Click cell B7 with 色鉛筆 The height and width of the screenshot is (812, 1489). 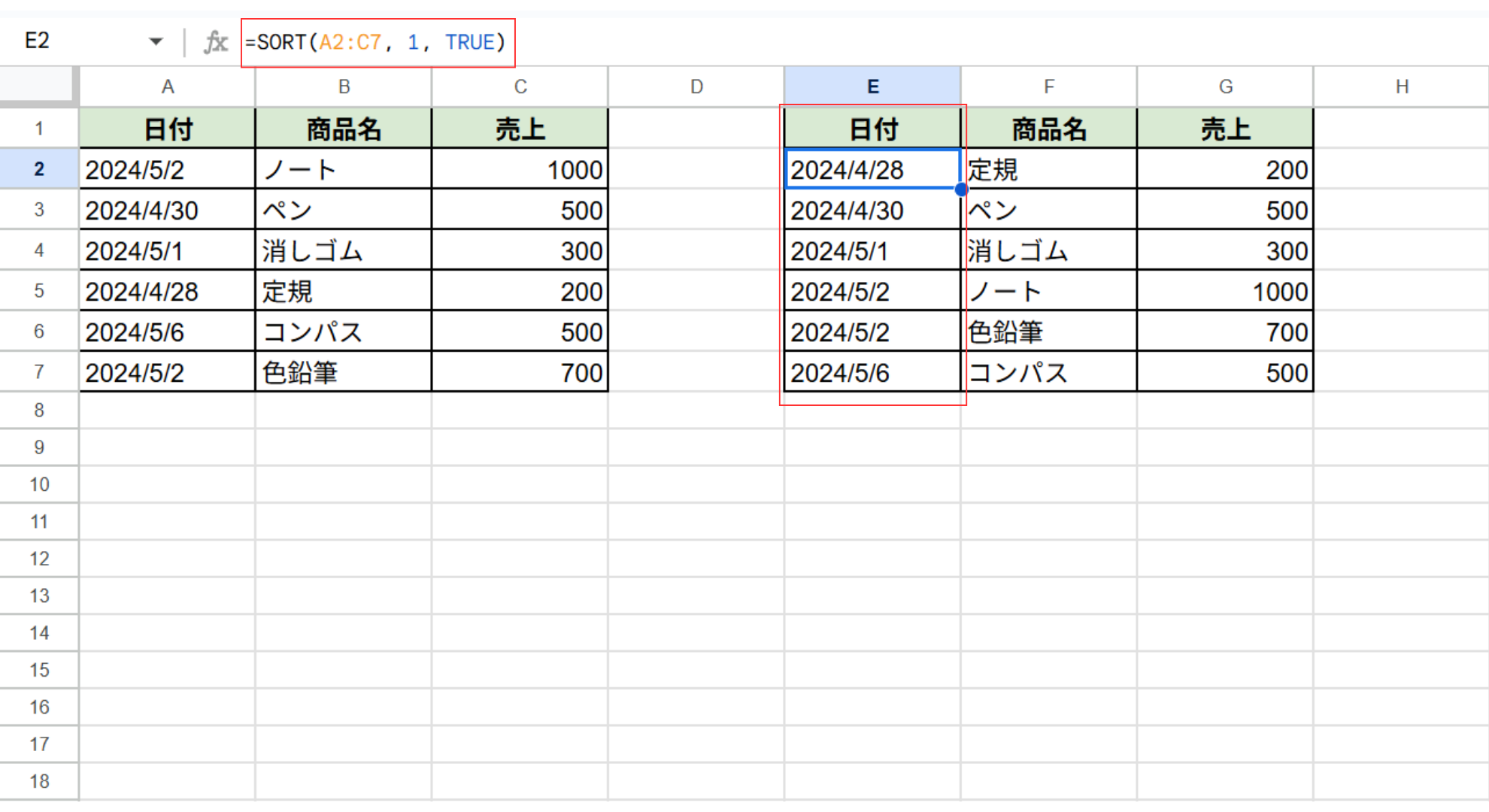[x=344, y=372]
